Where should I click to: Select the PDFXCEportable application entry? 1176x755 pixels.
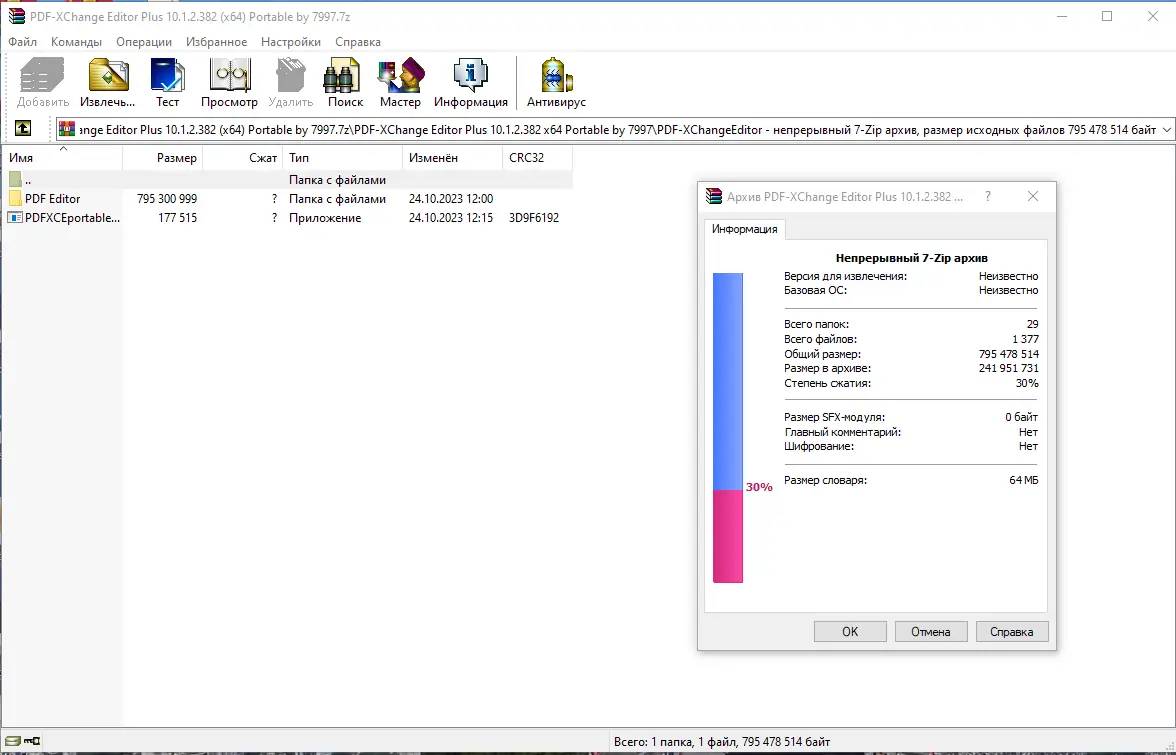pos(60,217)
